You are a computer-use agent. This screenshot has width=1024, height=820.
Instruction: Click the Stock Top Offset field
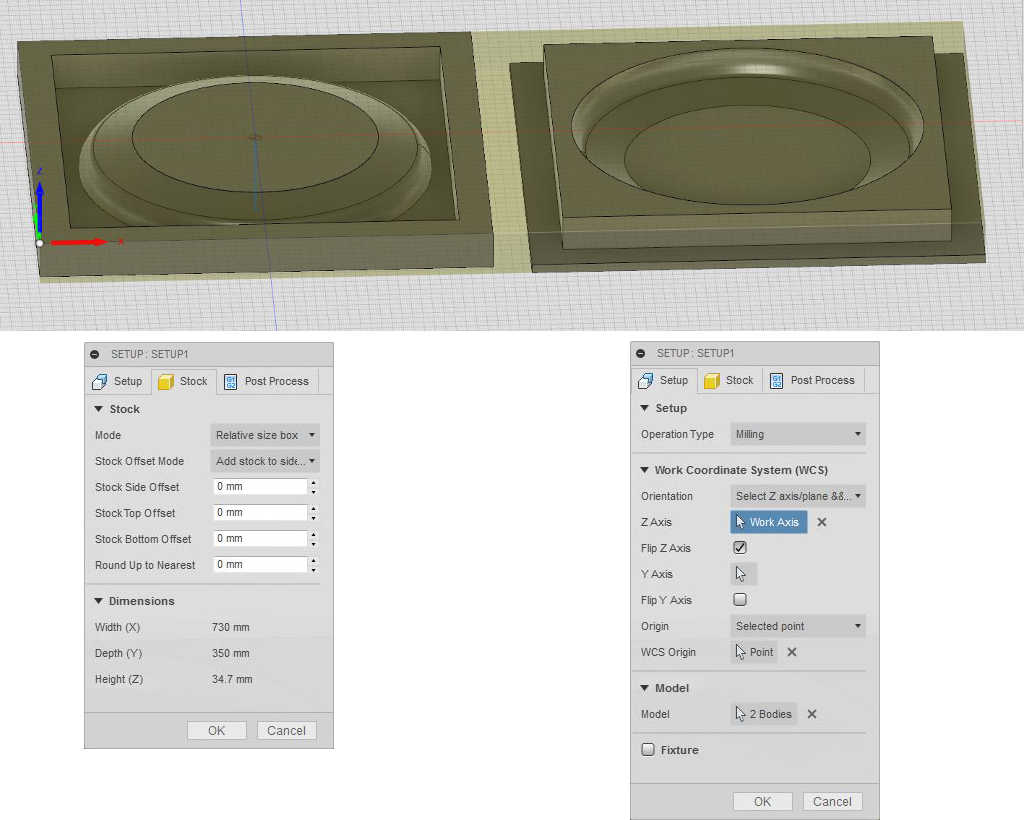click(260, 512)
